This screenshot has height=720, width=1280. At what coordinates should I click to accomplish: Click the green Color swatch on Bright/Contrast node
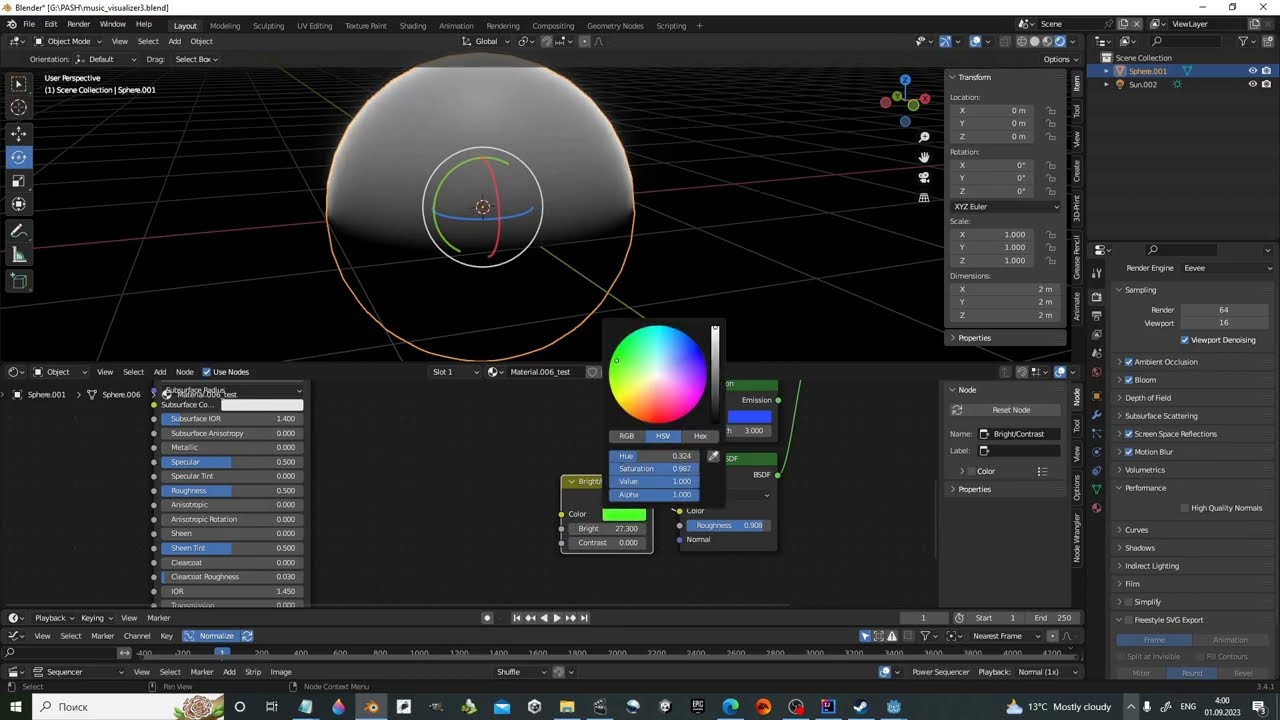pos(624,514)
